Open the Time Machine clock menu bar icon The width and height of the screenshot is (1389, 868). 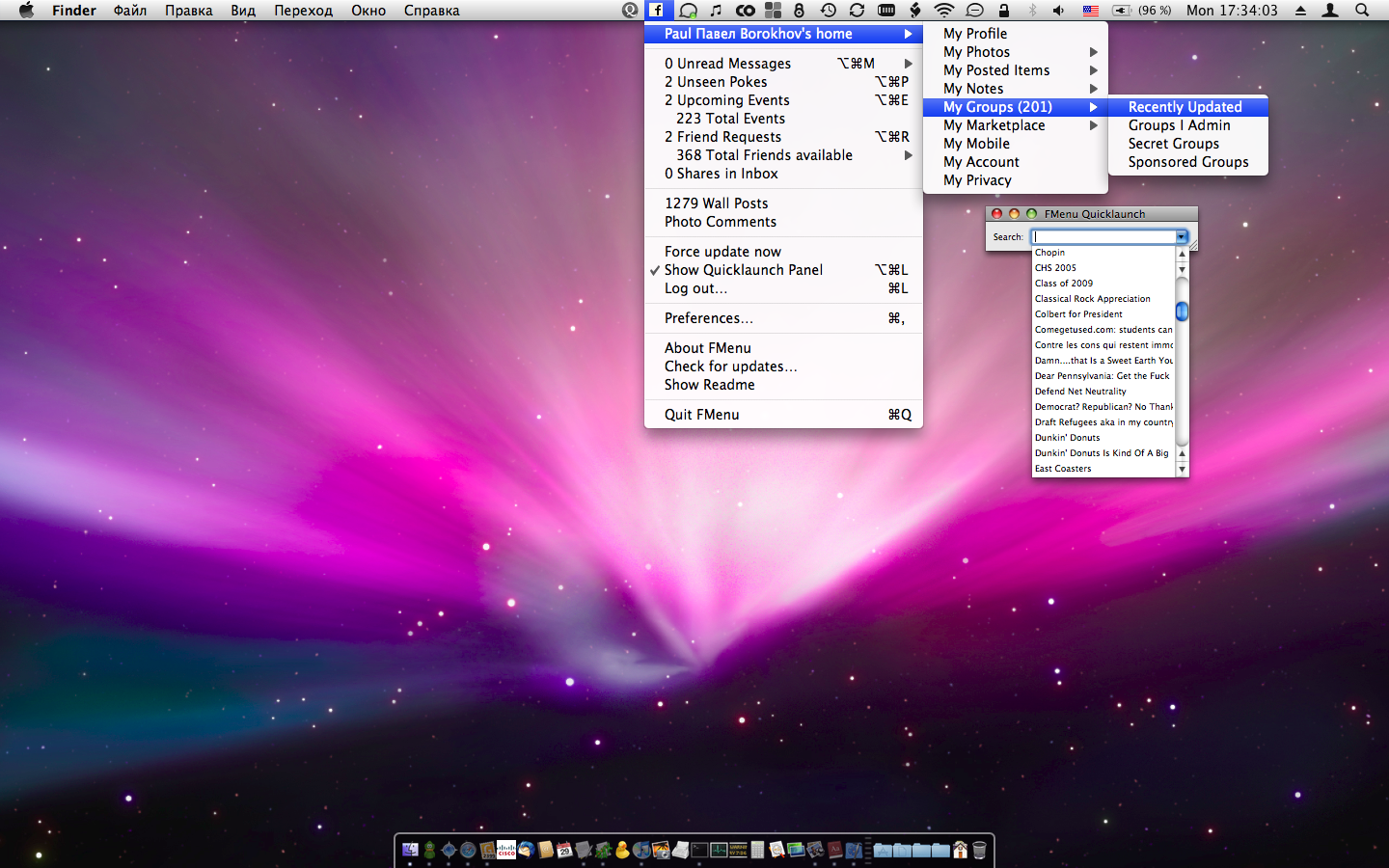829,11
